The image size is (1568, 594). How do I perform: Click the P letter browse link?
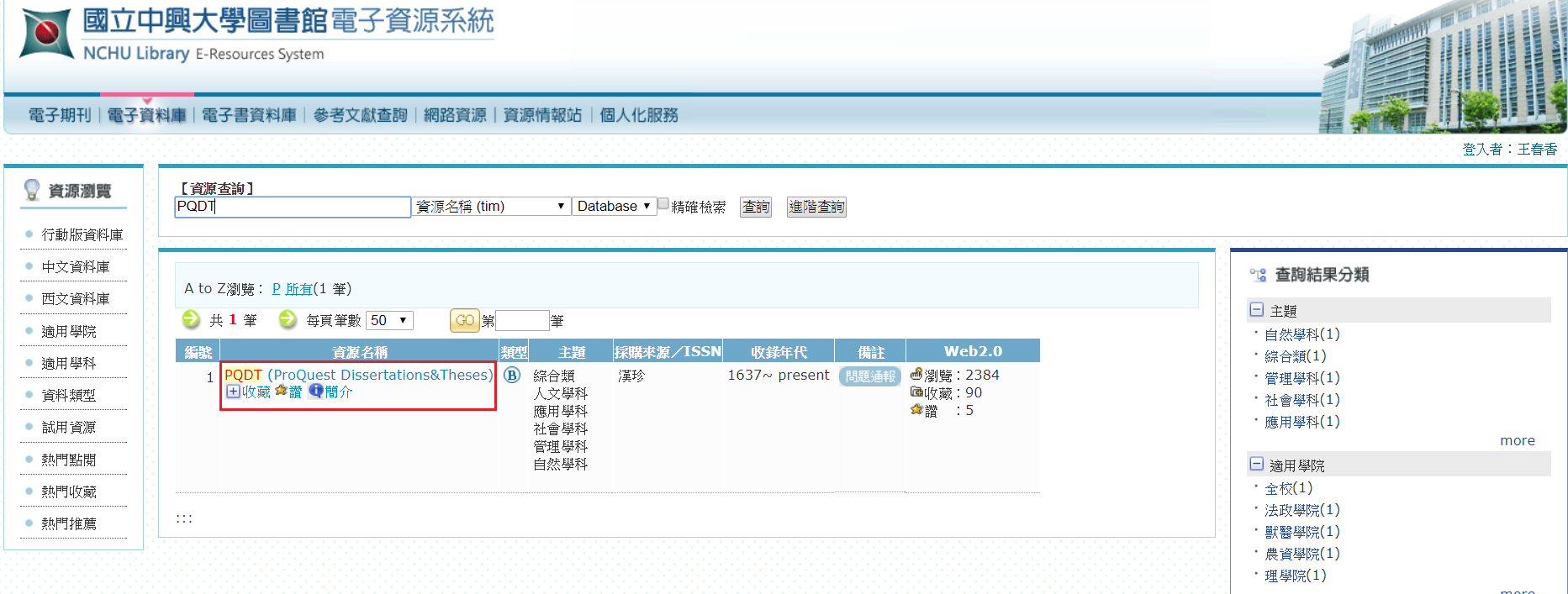pos(277,289)
